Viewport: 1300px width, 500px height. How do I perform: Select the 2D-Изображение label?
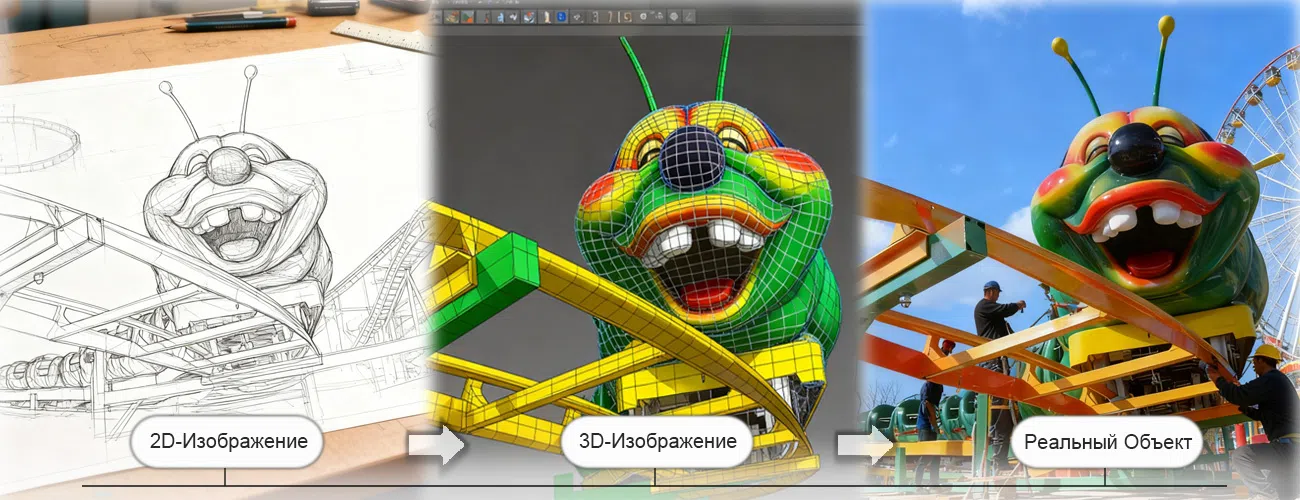pos(227,442)
